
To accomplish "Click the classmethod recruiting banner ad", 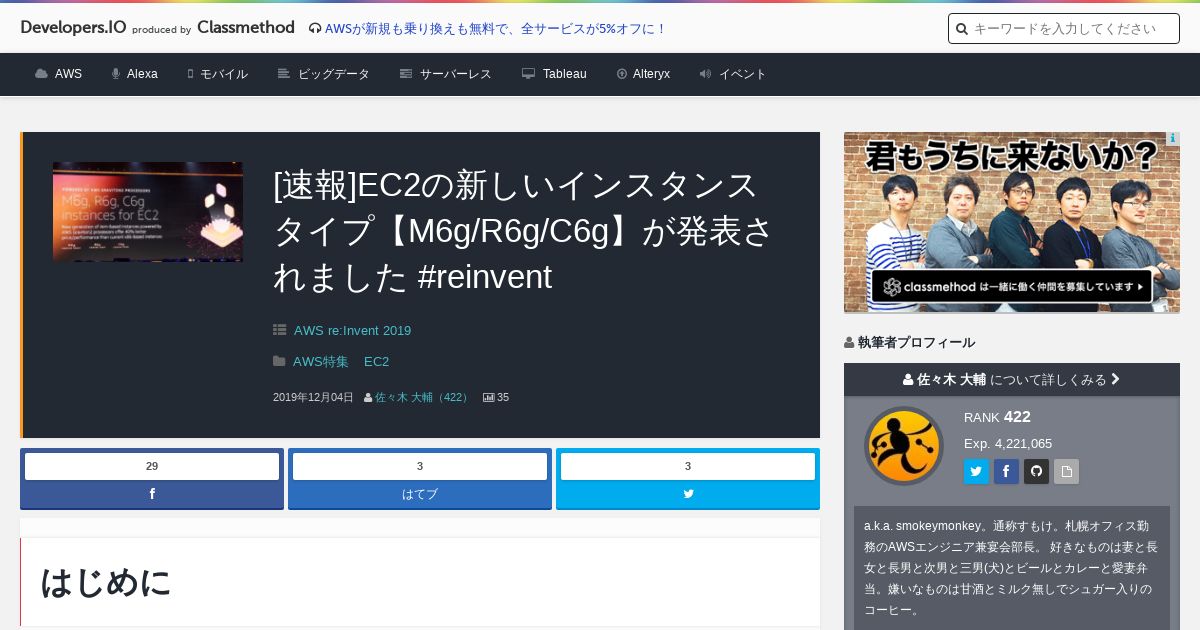I will coord(1012,222).
